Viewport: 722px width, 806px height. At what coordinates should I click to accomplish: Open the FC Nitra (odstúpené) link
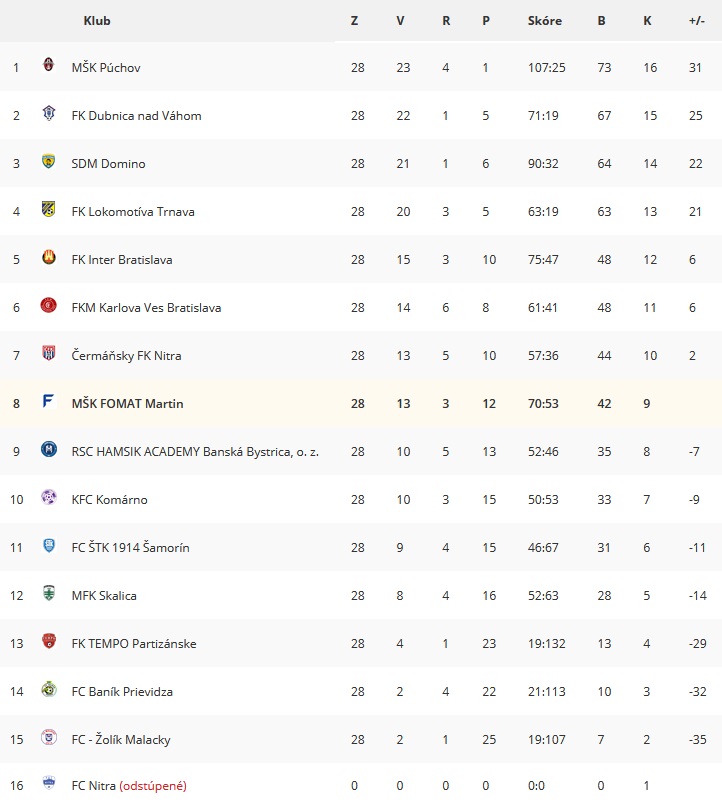coord(129,786)
